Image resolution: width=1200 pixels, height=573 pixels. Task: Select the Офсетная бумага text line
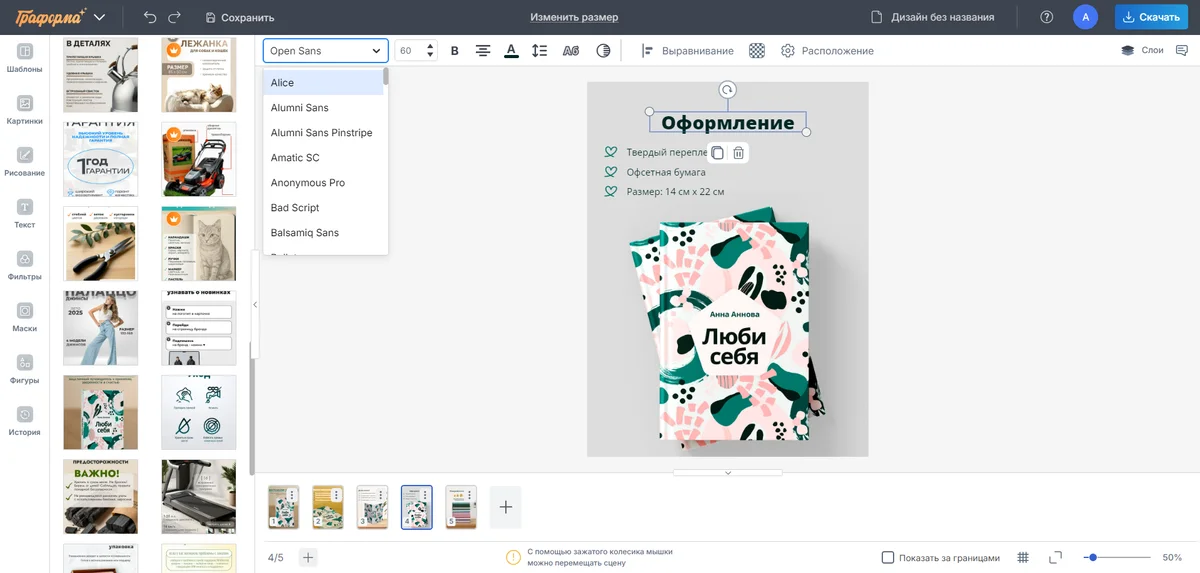[x=666, y=172]
